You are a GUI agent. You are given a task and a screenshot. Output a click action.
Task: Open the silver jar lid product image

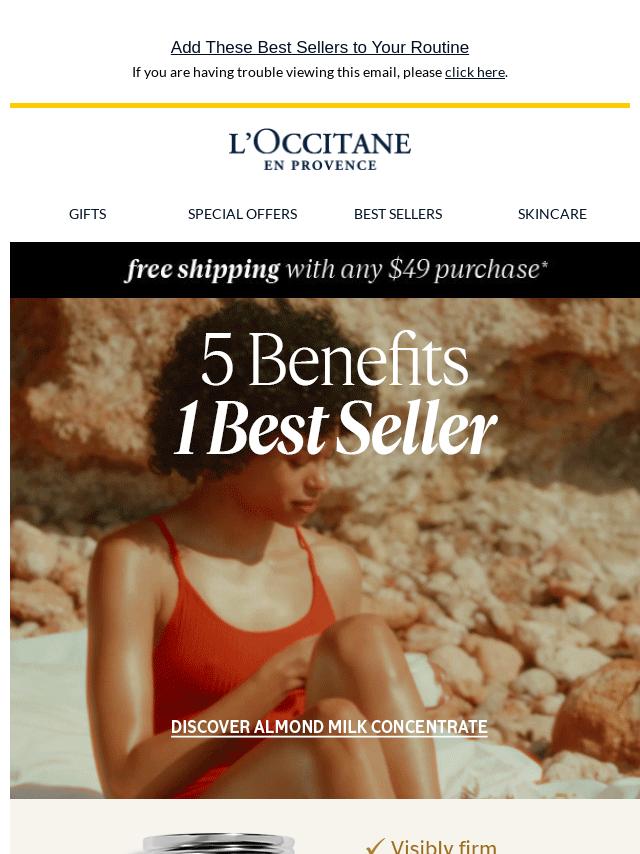pos(218,843)
